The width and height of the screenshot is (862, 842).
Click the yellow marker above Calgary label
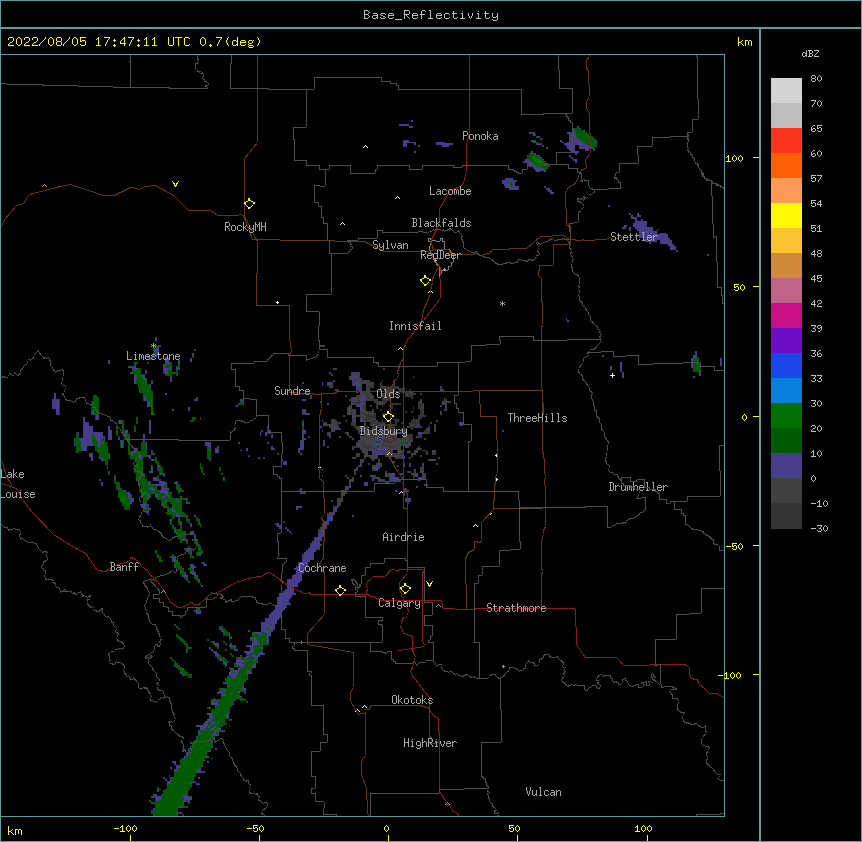[405, 589]
